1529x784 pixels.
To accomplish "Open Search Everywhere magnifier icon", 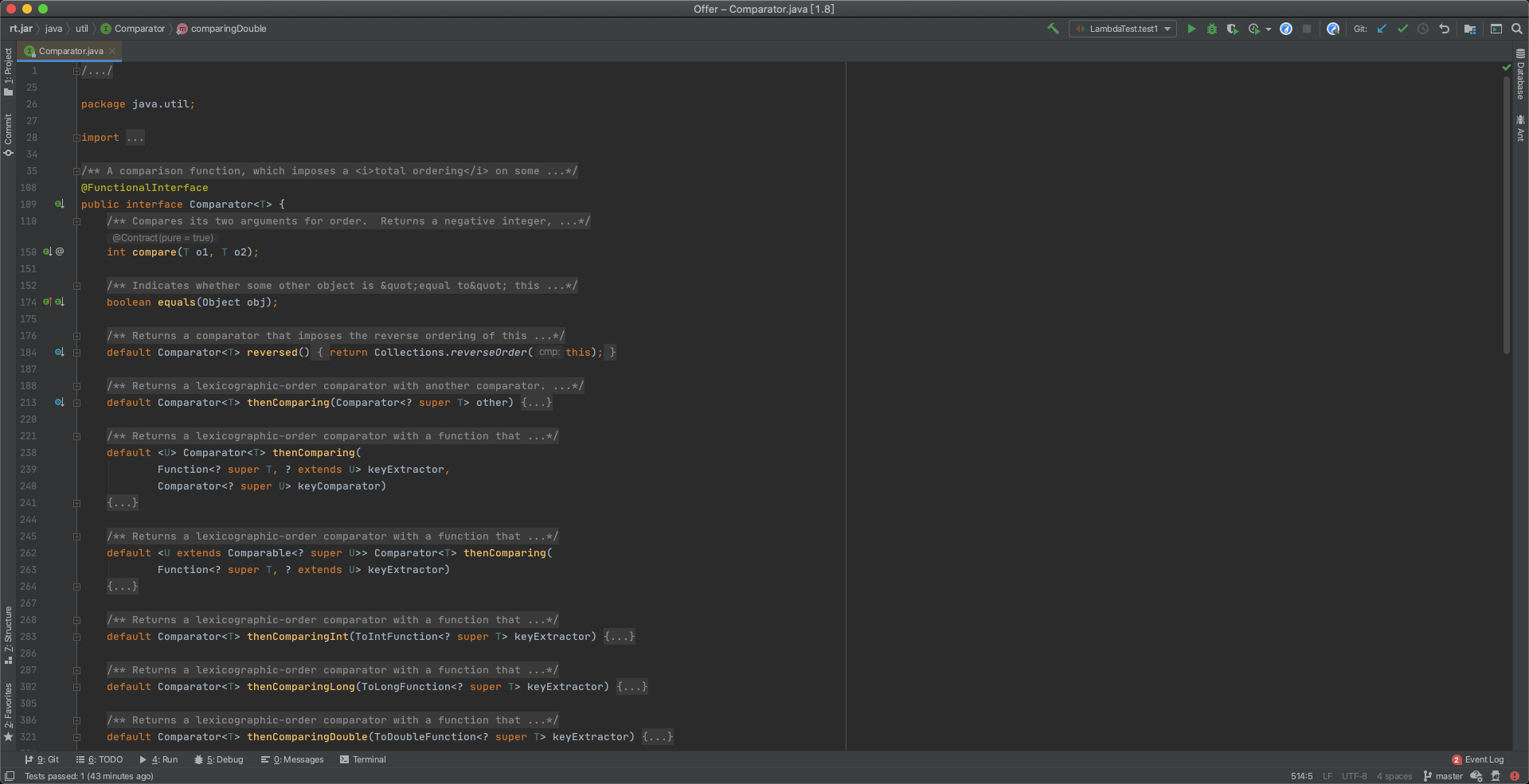I will [x=1517, y=29].
